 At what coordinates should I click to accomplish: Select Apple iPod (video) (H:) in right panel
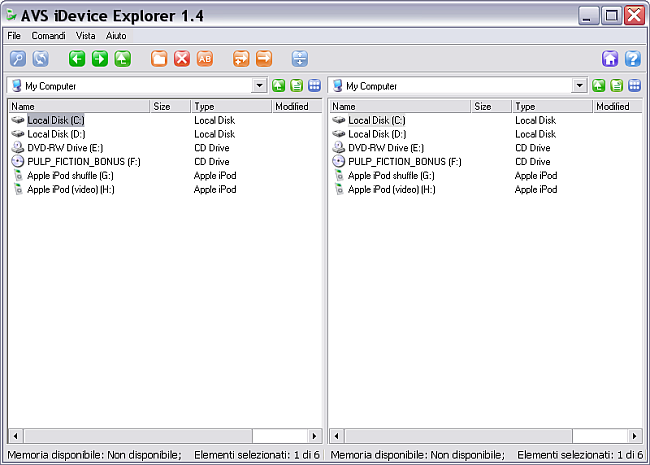pyautogui.click(x=392, y=189)
